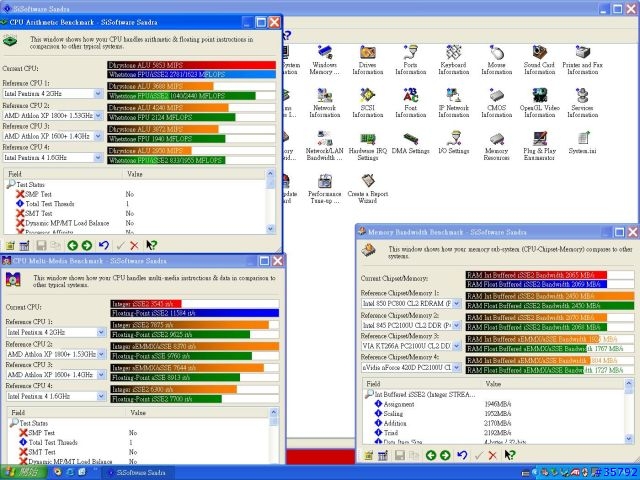Image resolution: width=640 pixels, height=480 pixels.
Task: Click scroll down arrow in CPU Arithmetic list
Action: 270,229
